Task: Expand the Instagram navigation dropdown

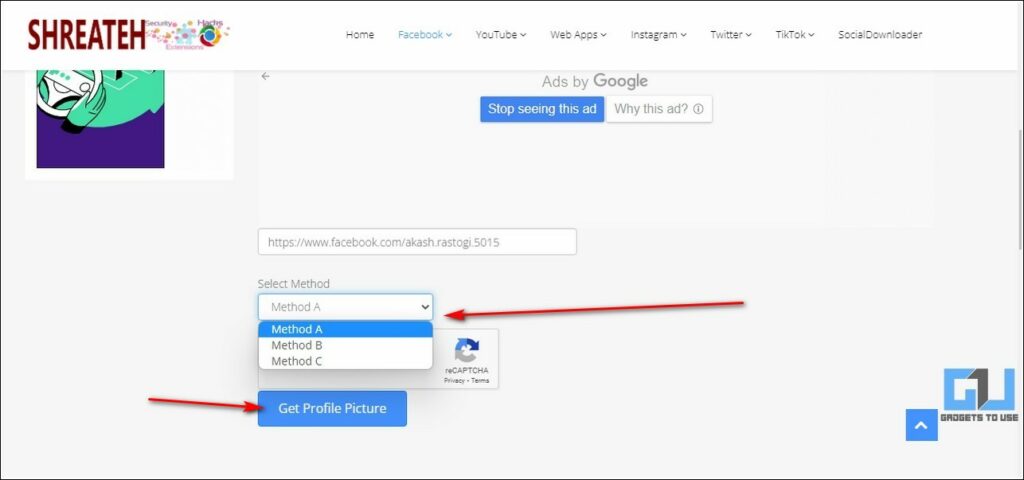Action: 658,34
